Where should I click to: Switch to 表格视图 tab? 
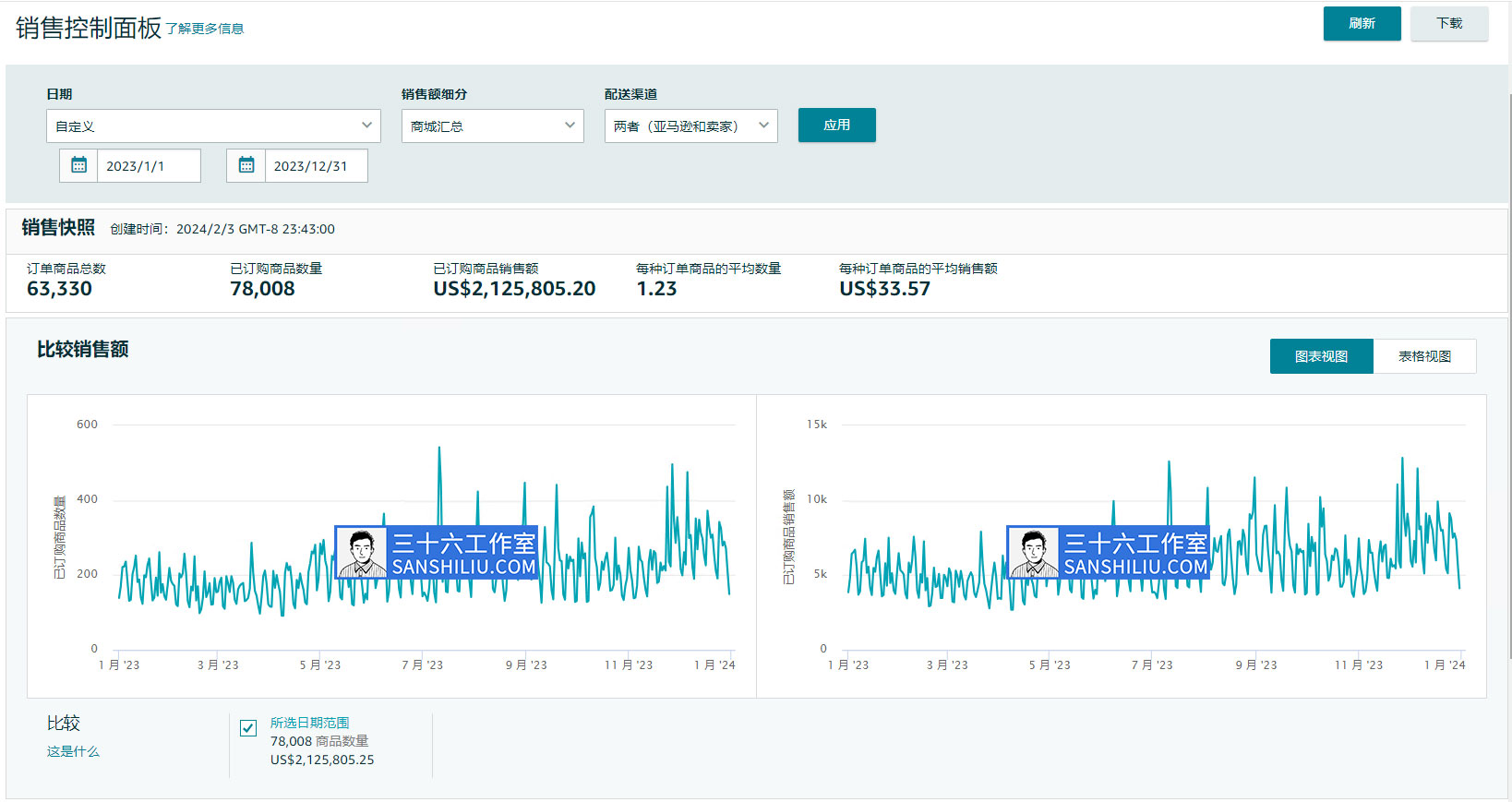1424,356
